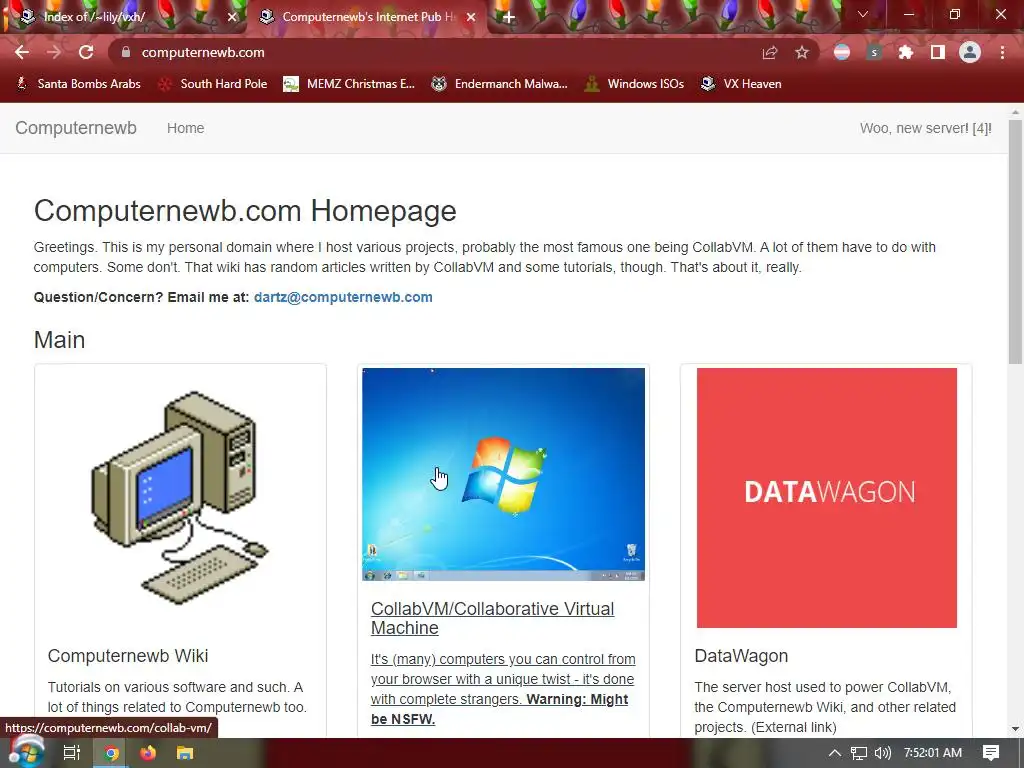Open the Chrome three-dot menu
The width and height of the screenshot is (1024, 768).
coord(1002,52)
